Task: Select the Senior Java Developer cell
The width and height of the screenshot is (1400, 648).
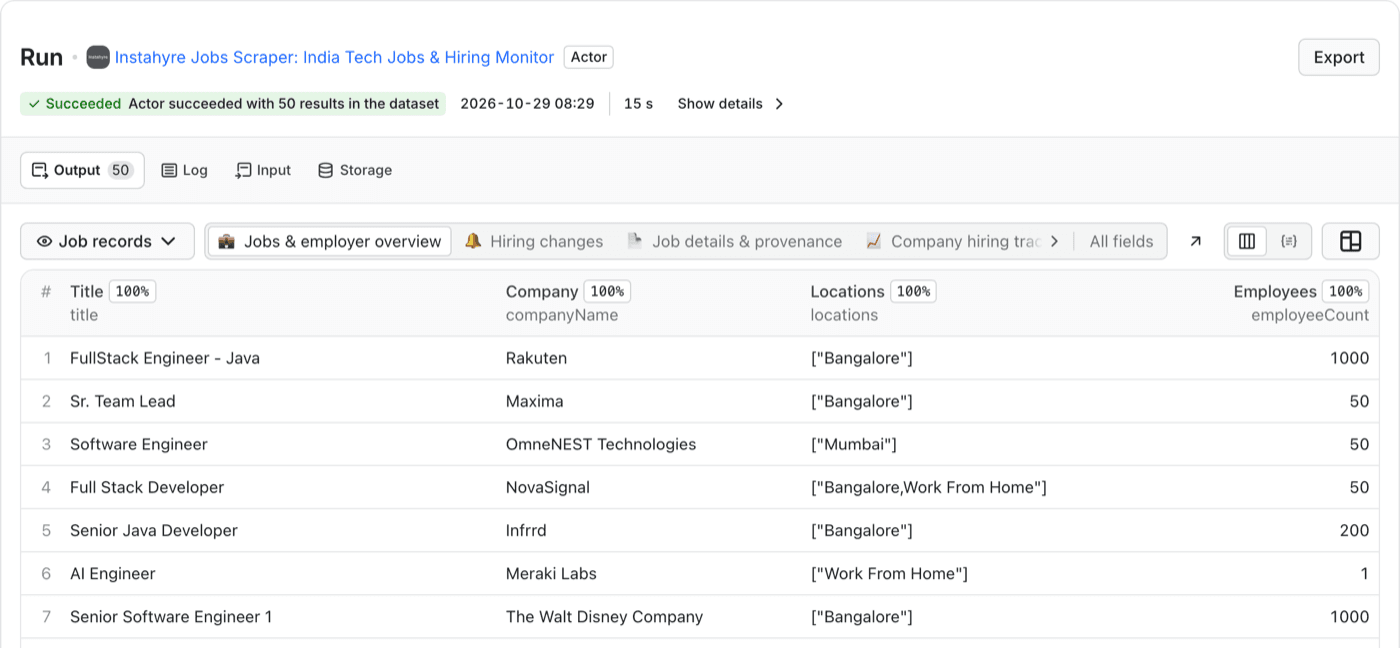Action: coord(154,530)
